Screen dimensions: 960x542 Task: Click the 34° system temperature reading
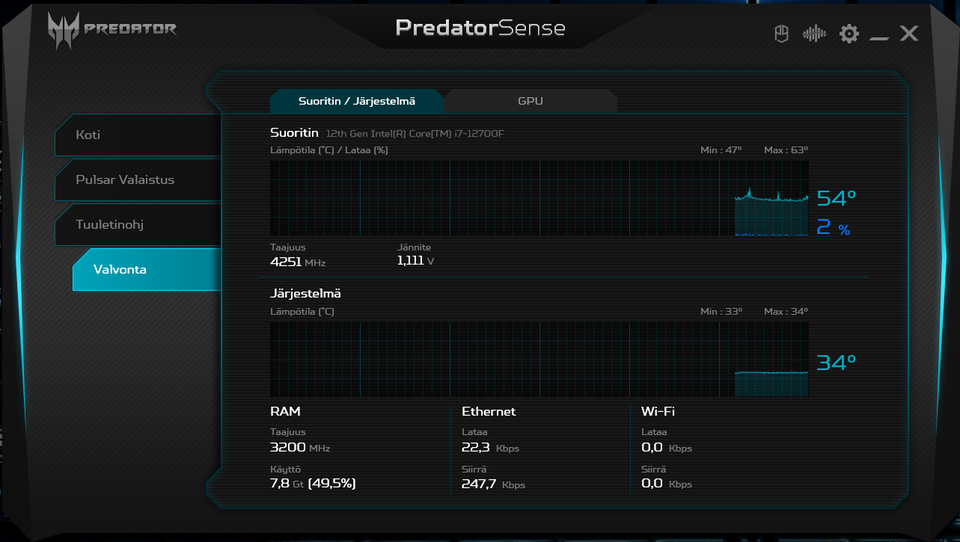[x=836, y=363]
